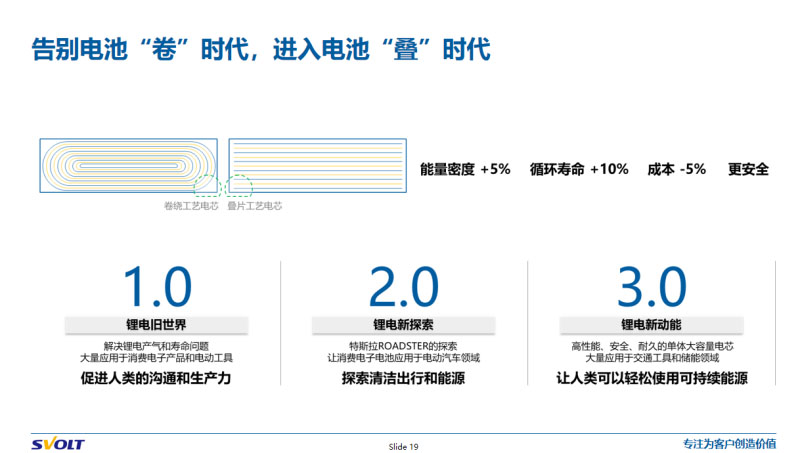Select the 锂电新探索 label bar
This screenshot has height=453, width=800.
coord(403,325)
